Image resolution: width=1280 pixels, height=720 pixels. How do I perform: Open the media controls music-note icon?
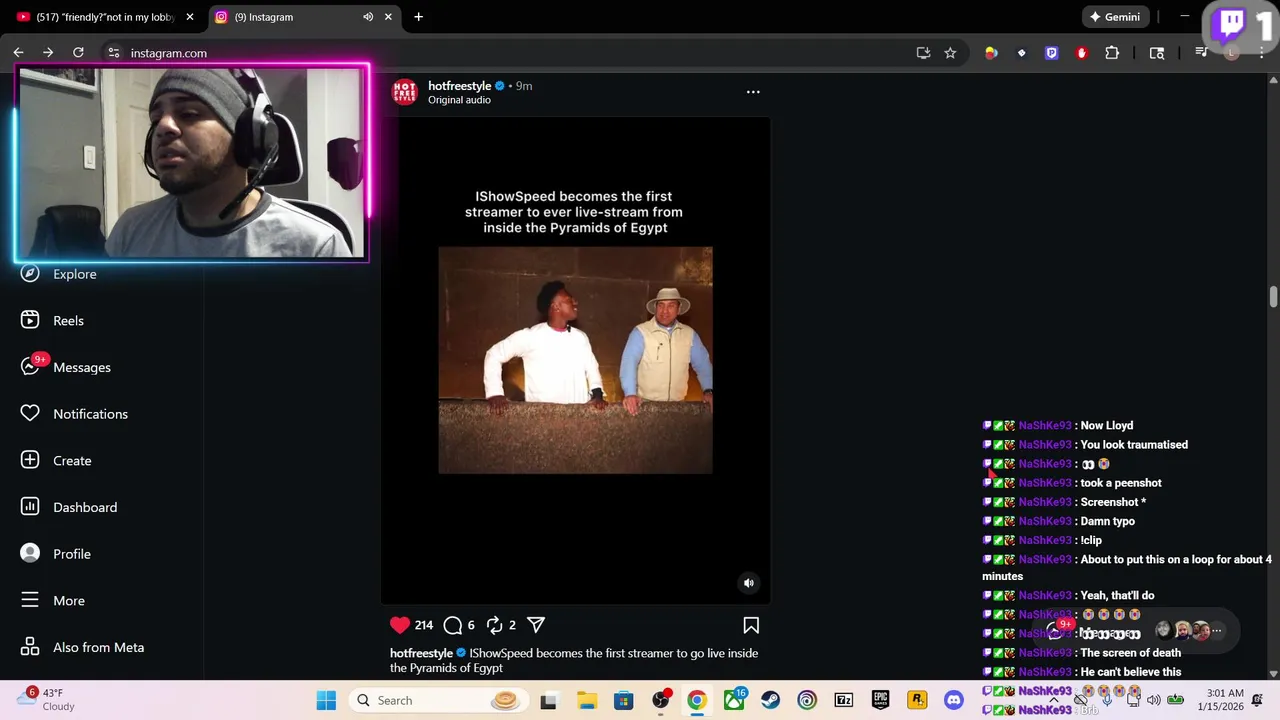(x=1202, y=53)
